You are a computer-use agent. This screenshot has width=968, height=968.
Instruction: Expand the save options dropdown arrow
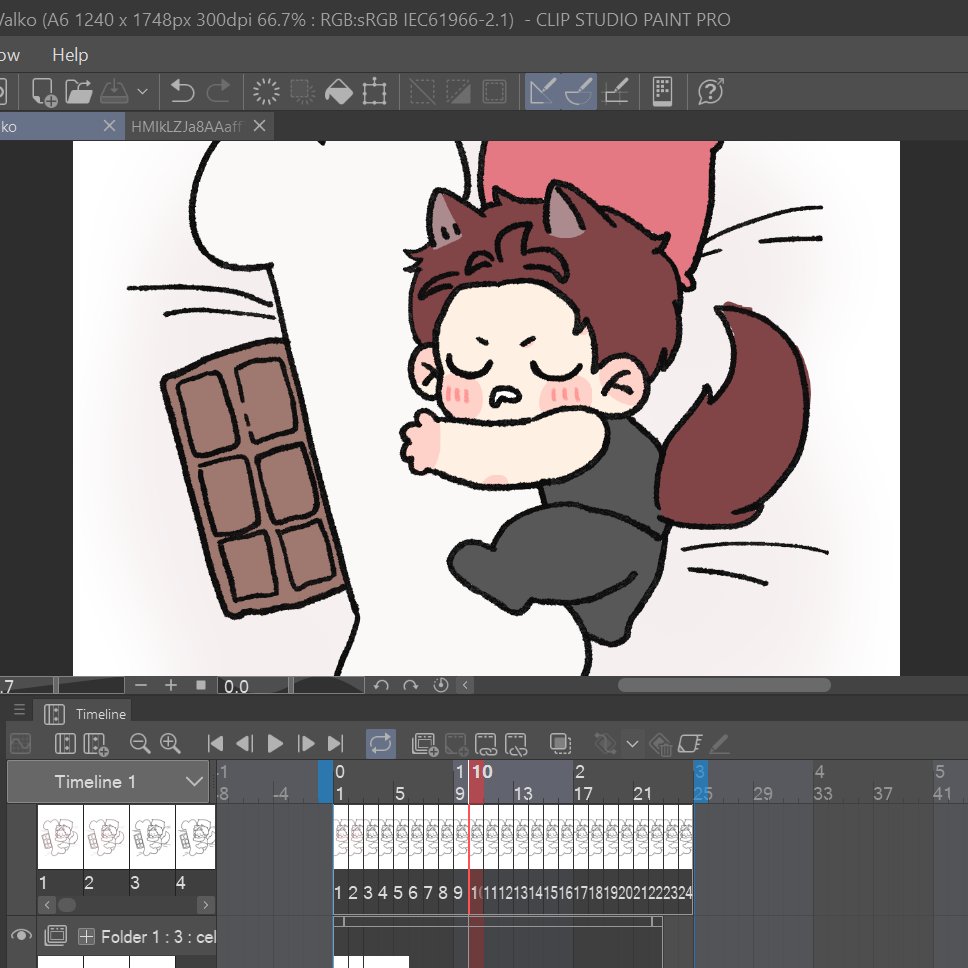click(143, 92)
